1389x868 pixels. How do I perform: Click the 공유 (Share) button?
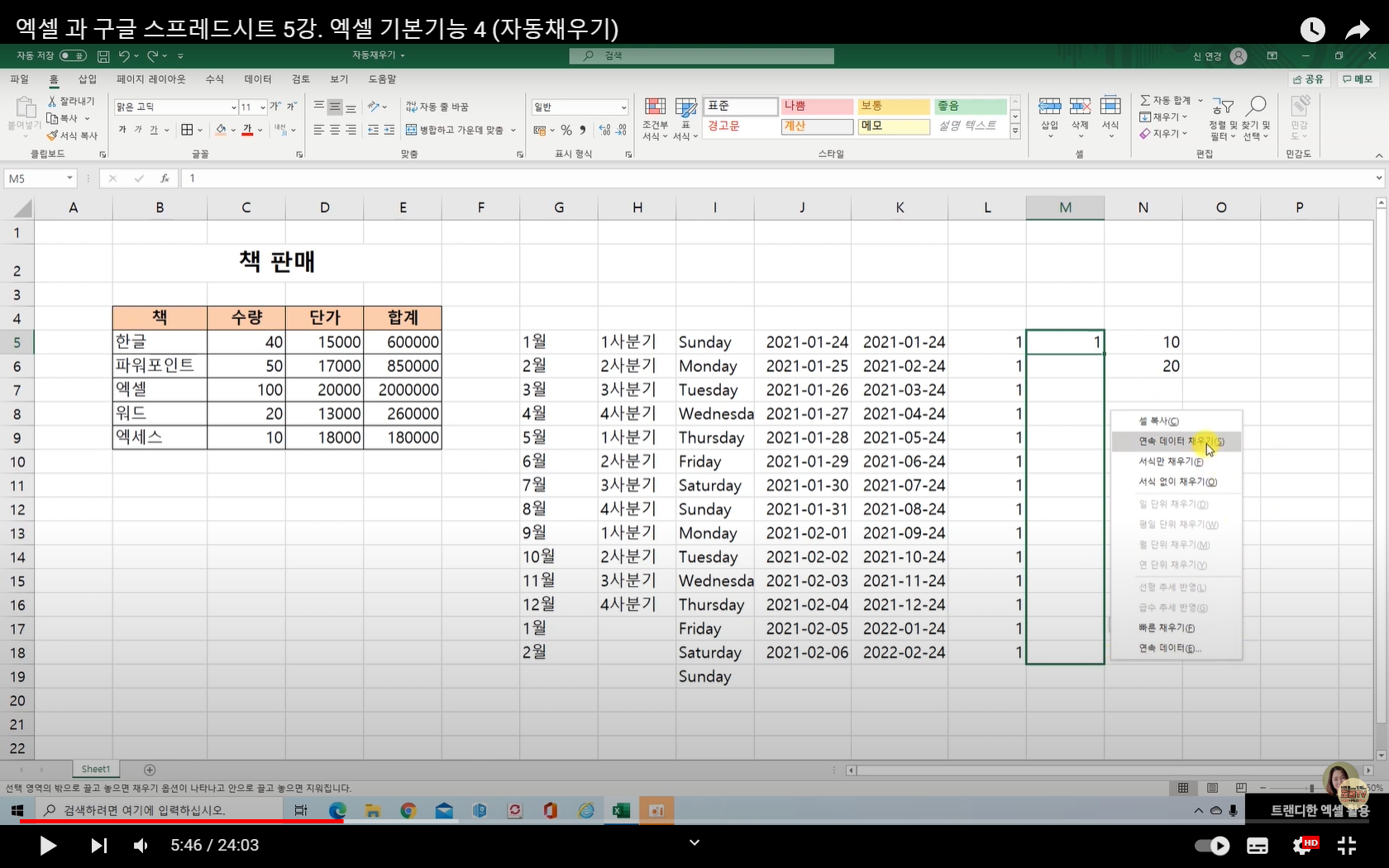[1309, 79]
